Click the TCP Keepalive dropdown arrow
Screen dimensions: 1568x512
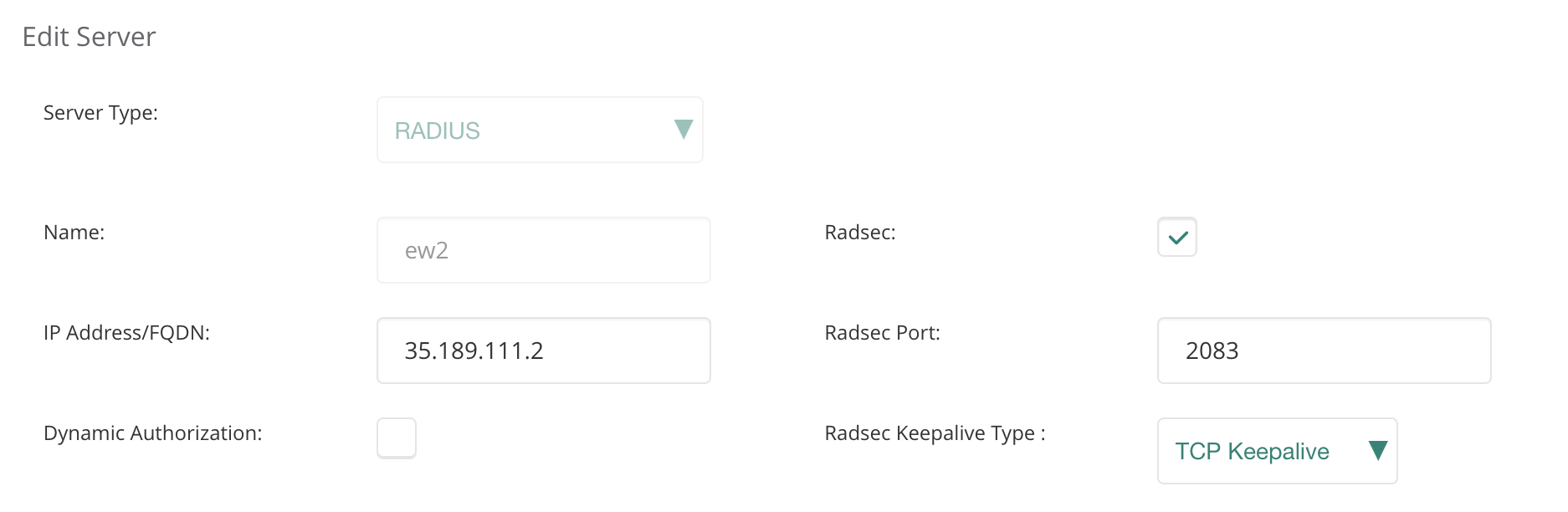pos(1380,451)
